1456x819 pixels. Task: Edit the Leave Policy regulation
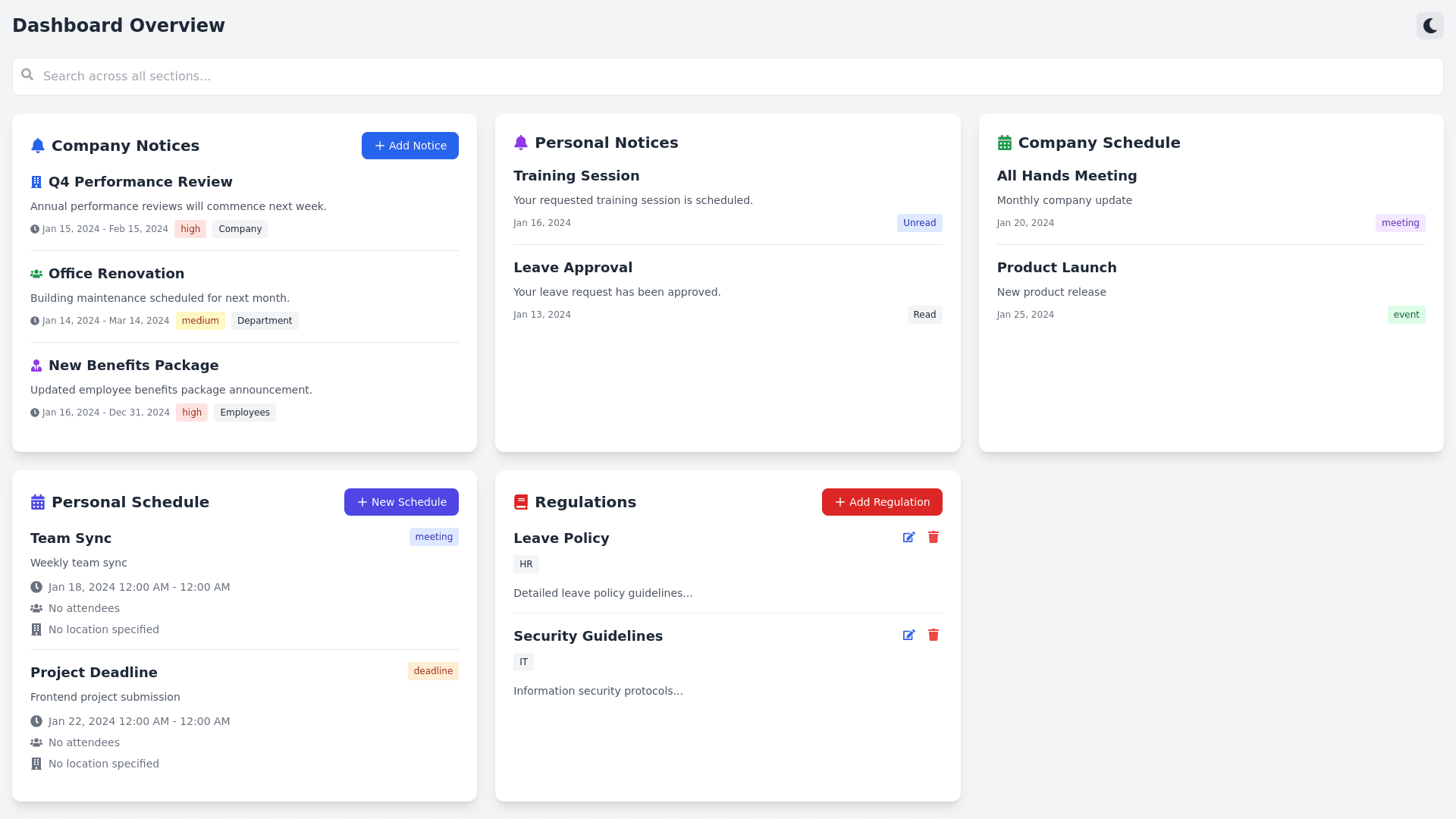908,538
